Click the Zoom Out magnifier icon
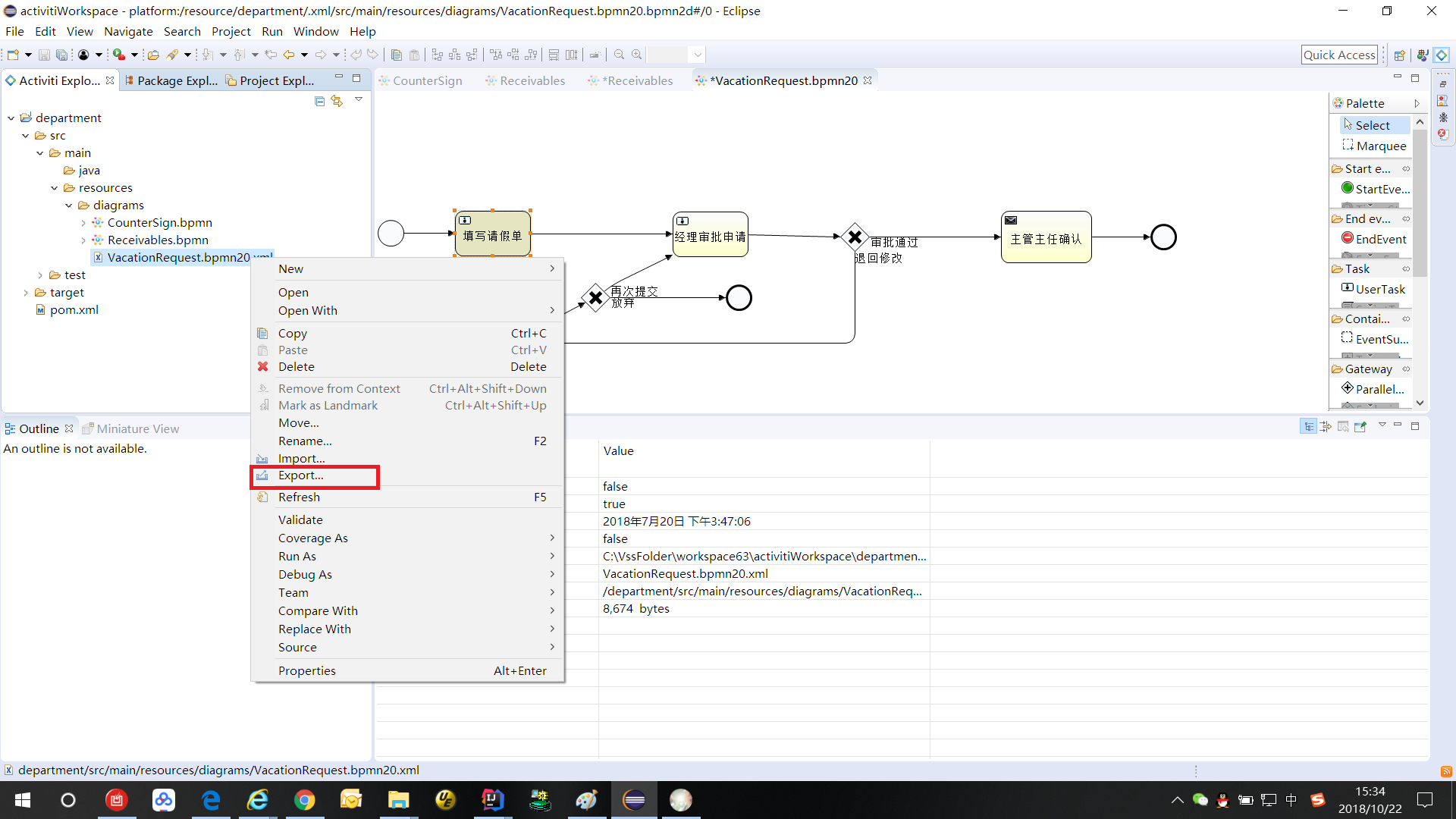 [x=619, y=55]
